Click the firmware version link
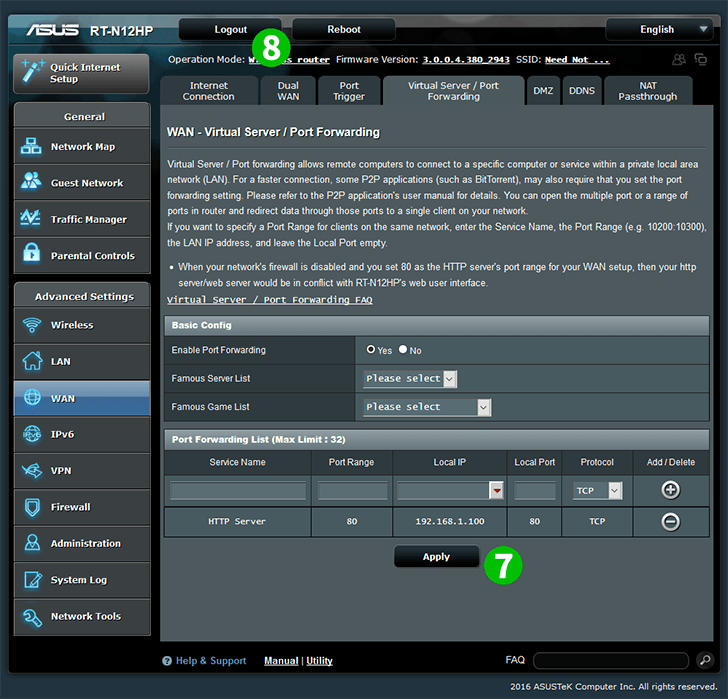Viewport: 728px width, 699px height. click(x=466, y=60)
